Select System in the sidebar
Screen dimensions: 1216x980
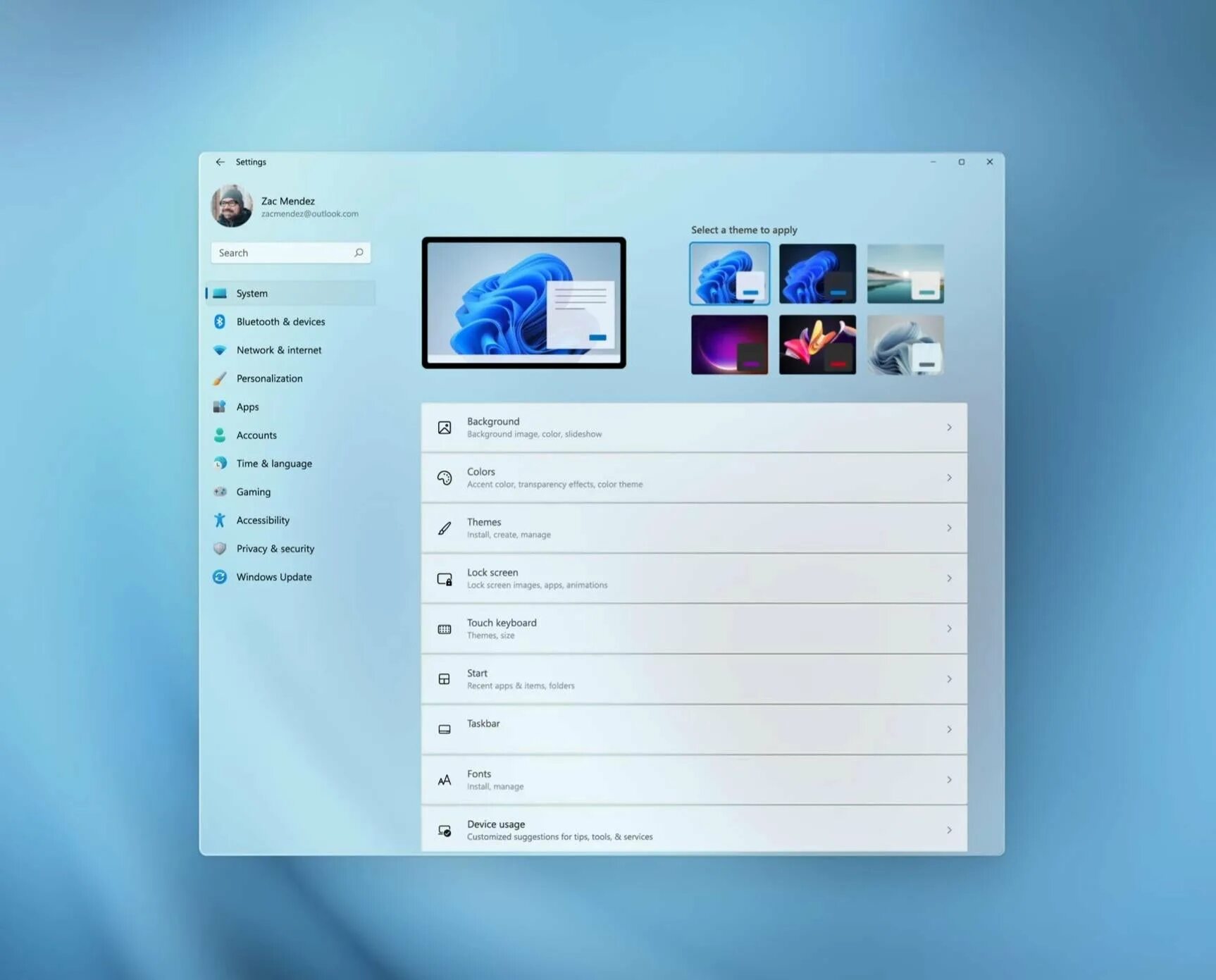tap(290, 293)
